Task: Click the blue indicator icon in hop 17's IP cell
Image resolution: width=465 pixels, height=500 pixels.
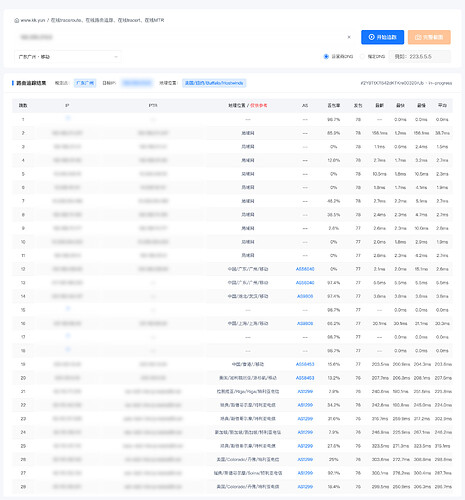Action: (68, 336)
